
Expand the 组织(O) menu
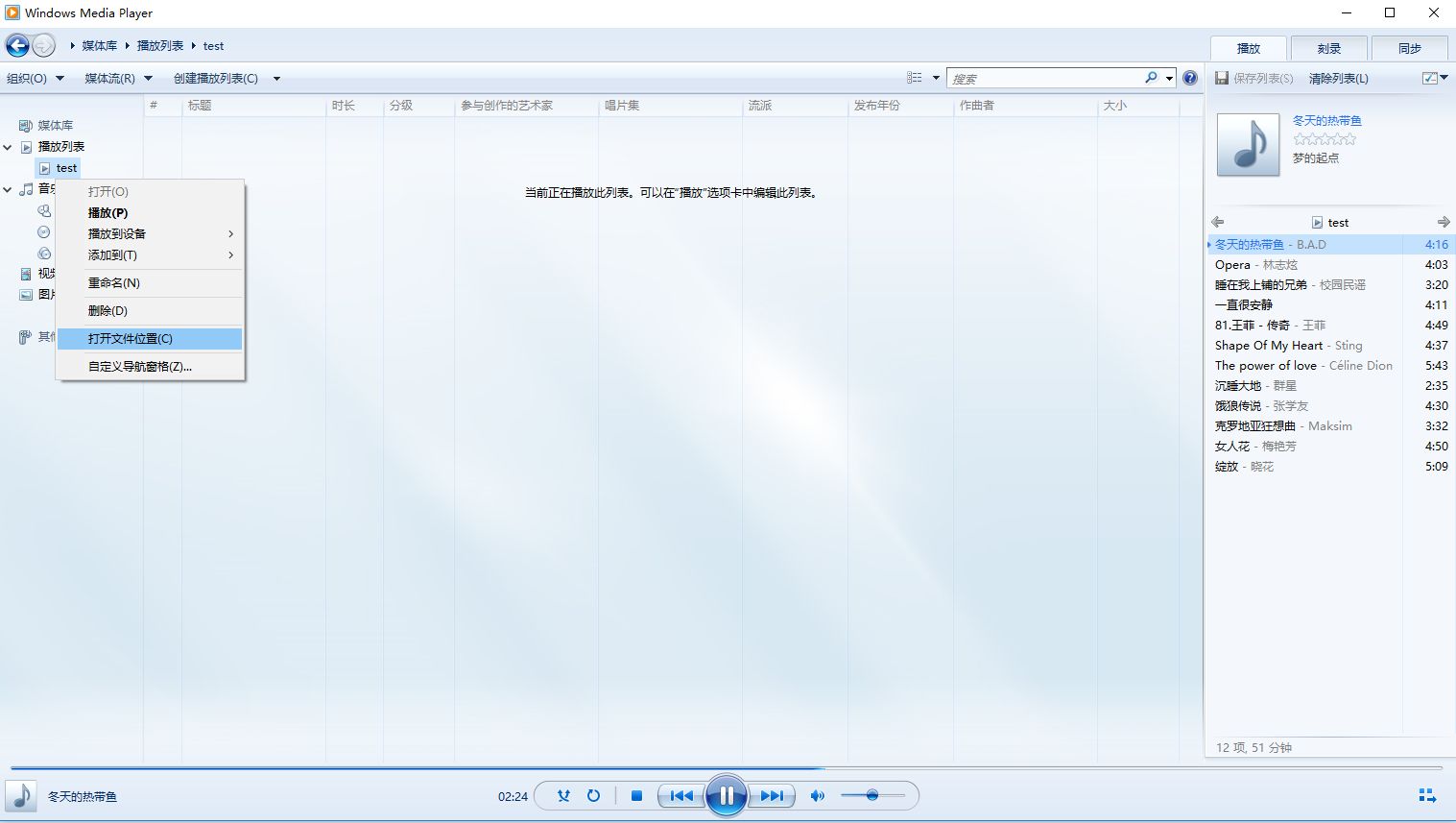(x=35, y=78)
